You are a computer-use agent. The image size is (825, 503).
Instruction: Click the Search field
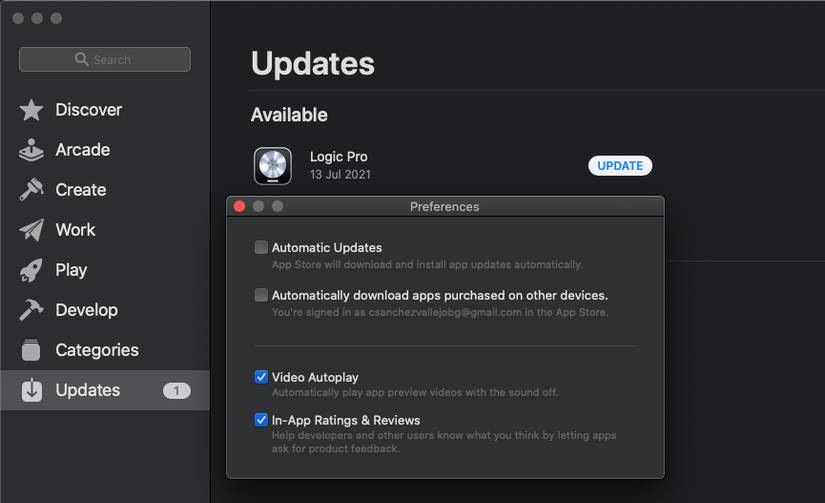(x=105, y=59)
